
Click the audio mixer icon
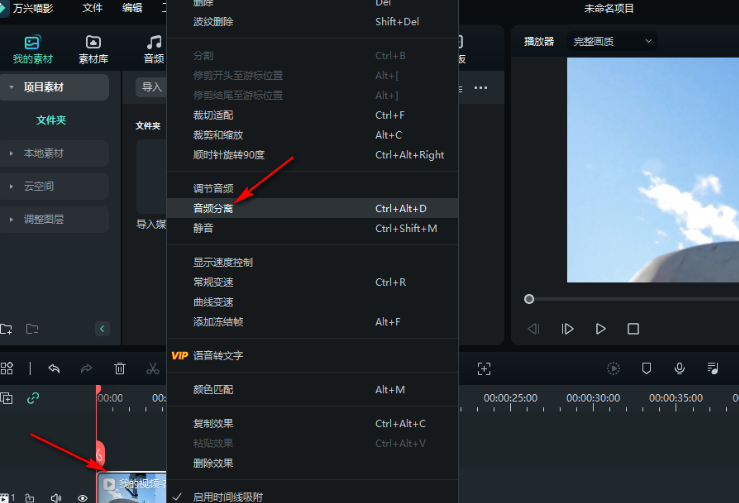713,368
